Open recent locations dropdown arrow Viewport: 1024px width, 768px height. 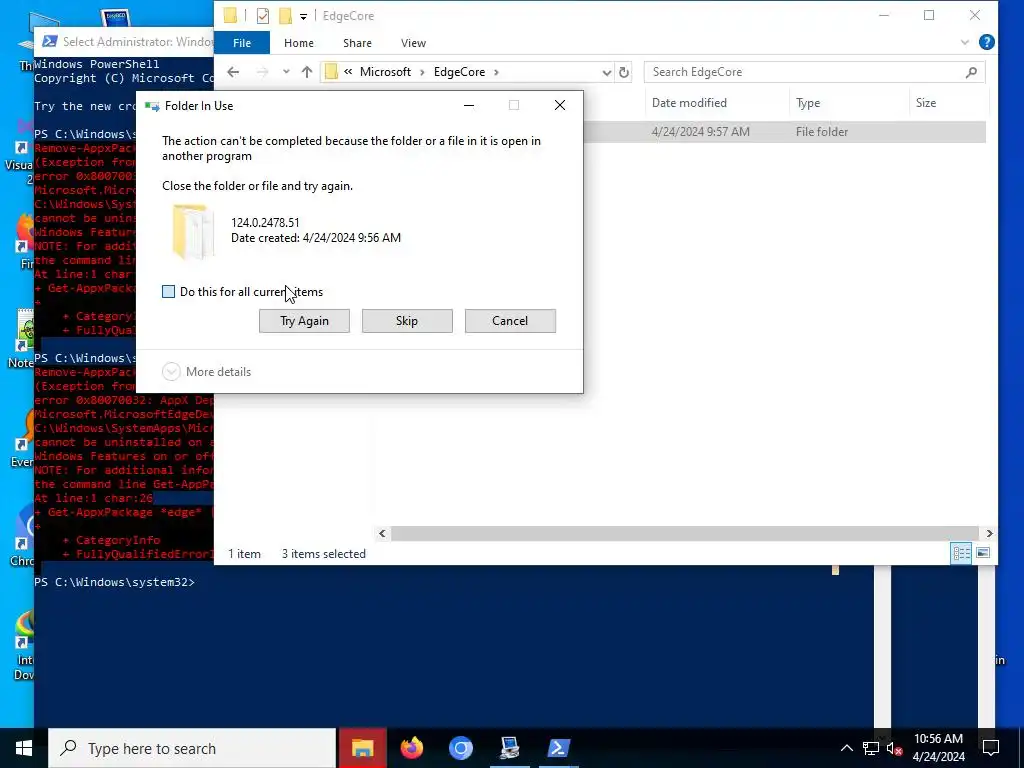pyautogui.click(x=286, y=72)
